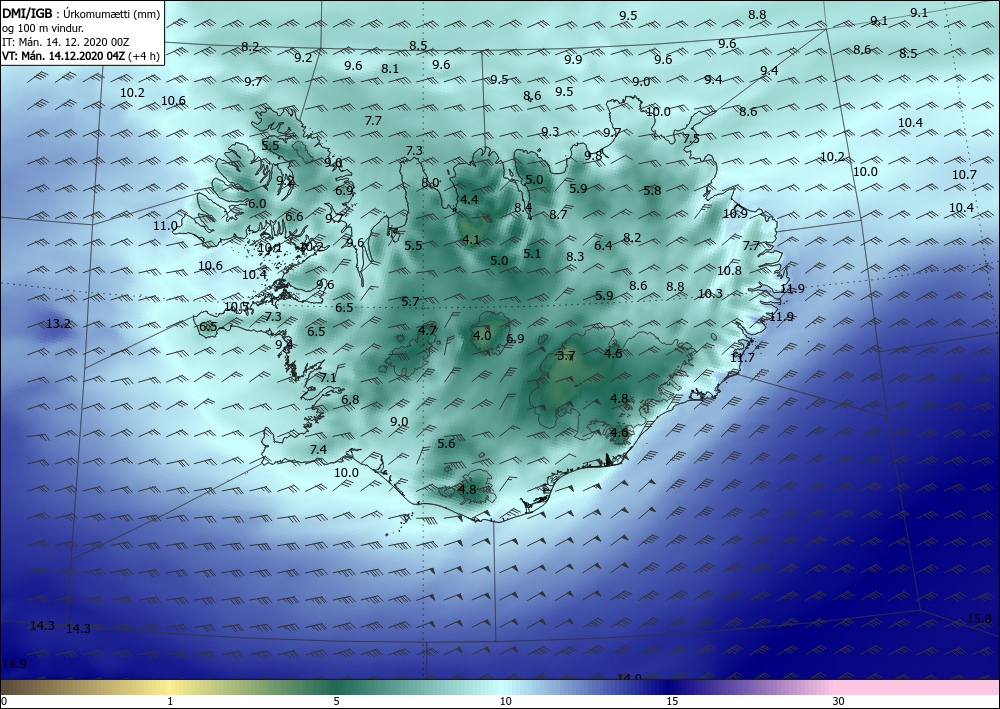The height and width of the screenshot is (709, 1000).
Task: Click the 10.7 value on the map
Action: [964, 175]
